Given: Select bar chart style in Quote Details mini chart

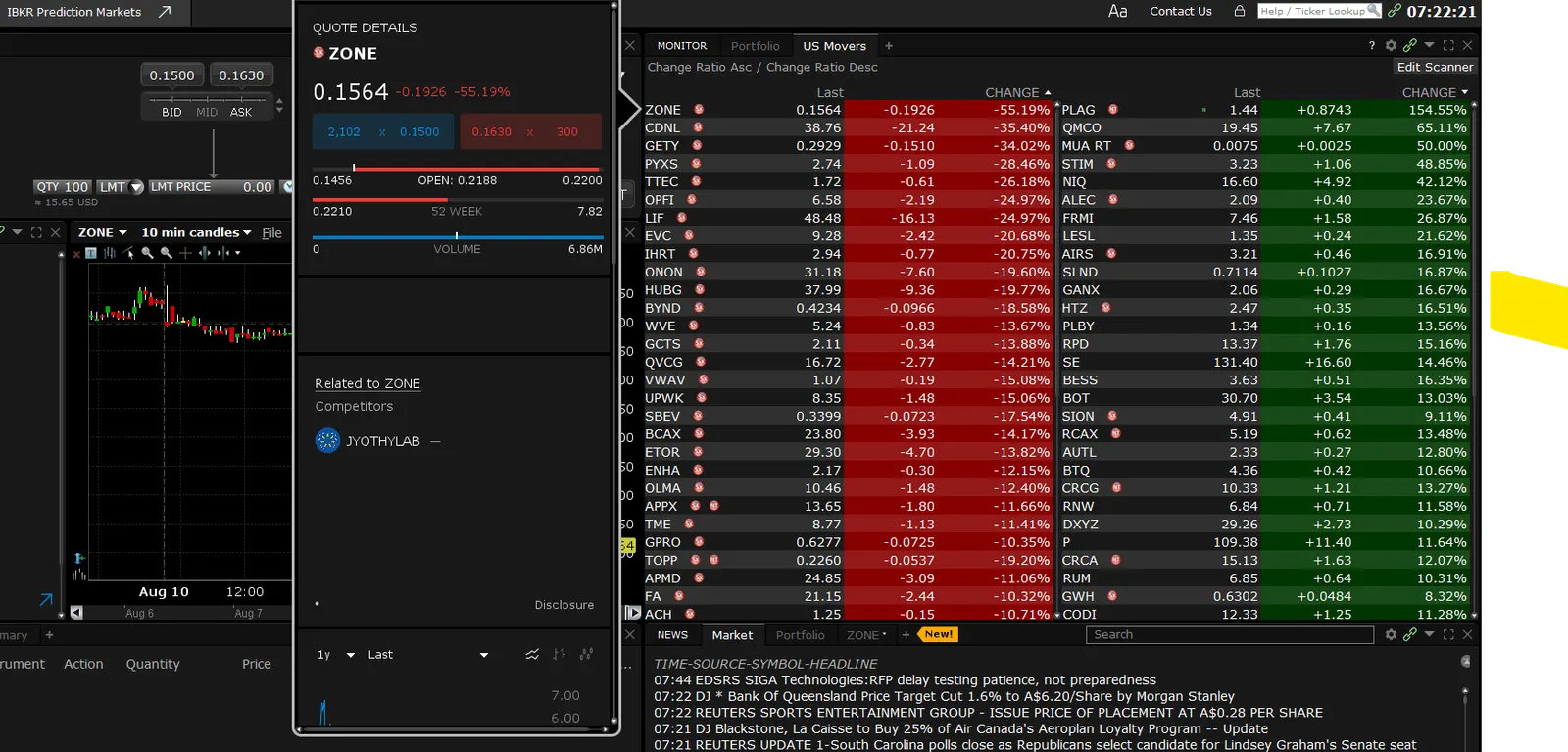Looking at the screenshot, I should 560,654.
